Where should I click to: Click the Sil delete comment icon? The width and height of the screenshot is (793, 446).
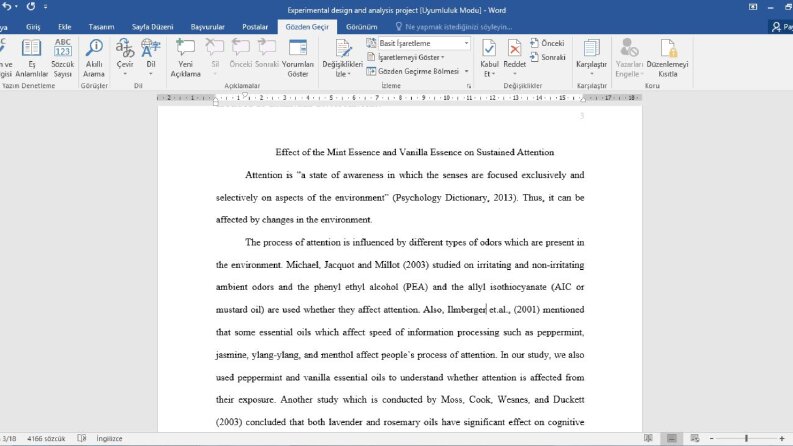215,48
